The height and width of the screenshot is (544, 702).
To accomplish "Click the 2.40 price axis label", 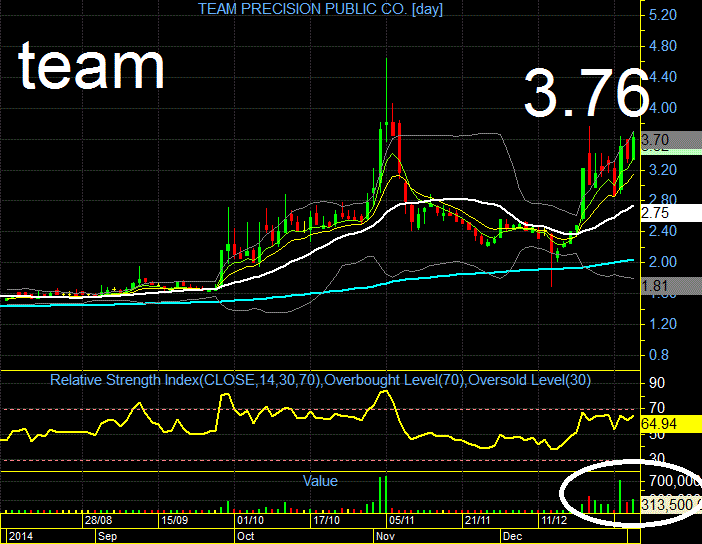I will point(663,231).
